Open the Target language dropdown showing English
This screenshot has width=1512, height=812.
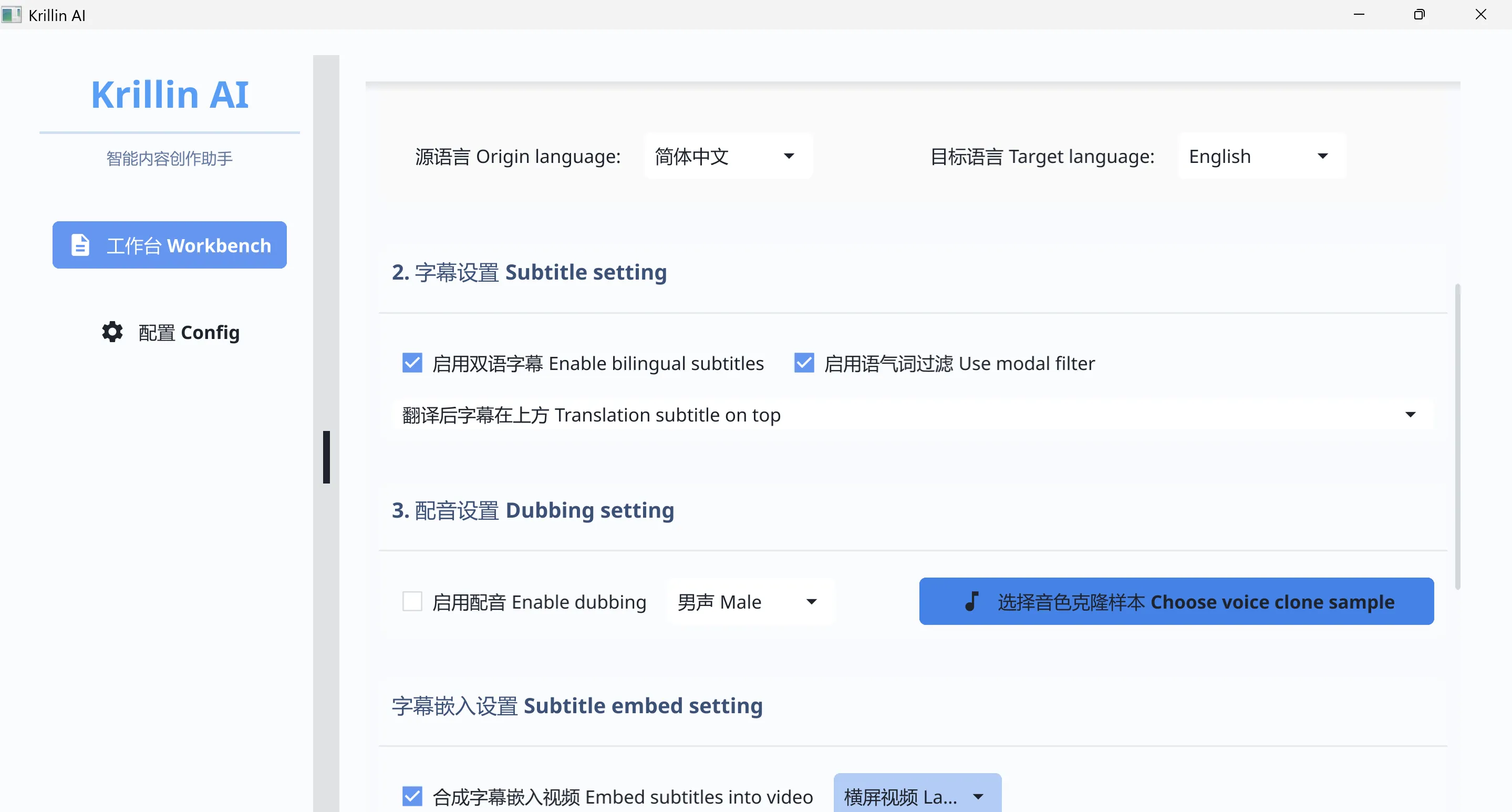pos(1261,156)
